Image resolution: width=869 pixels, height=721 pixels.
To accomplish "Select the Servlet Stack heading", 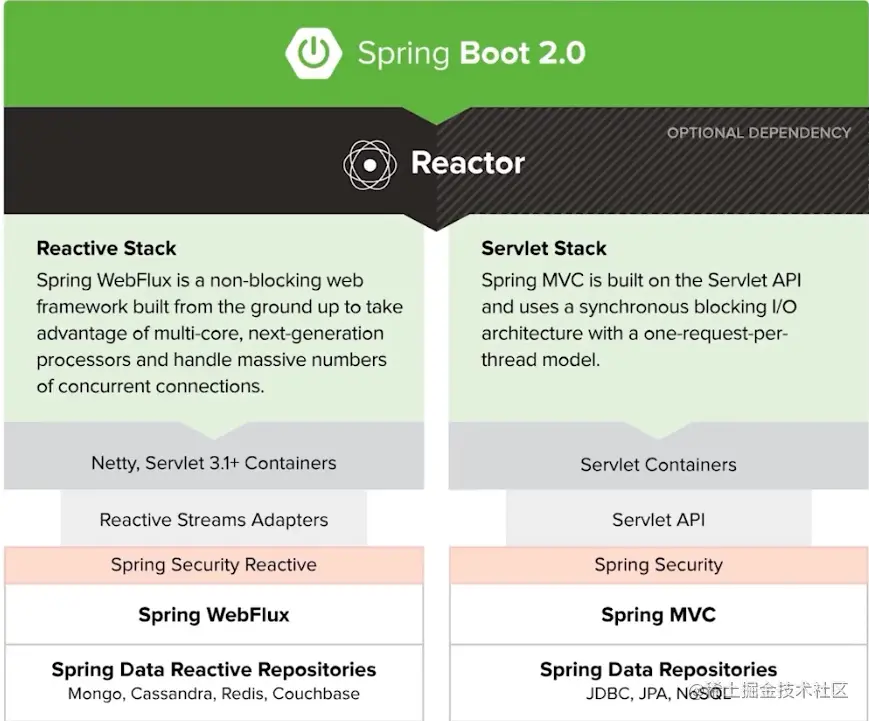I will coord(543,248).
